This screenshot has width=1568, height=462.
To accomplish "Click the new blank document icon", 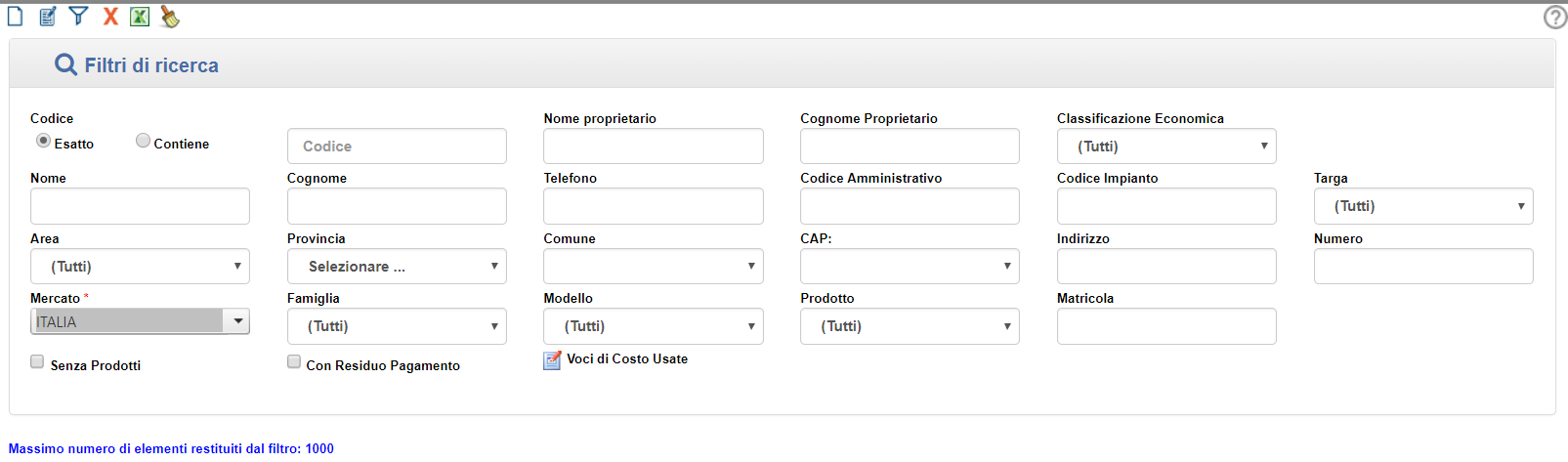I will coord(15,17).
